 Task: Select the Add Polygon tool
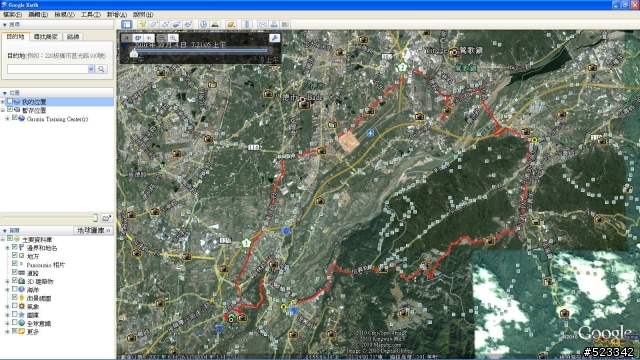pos(154,24)
